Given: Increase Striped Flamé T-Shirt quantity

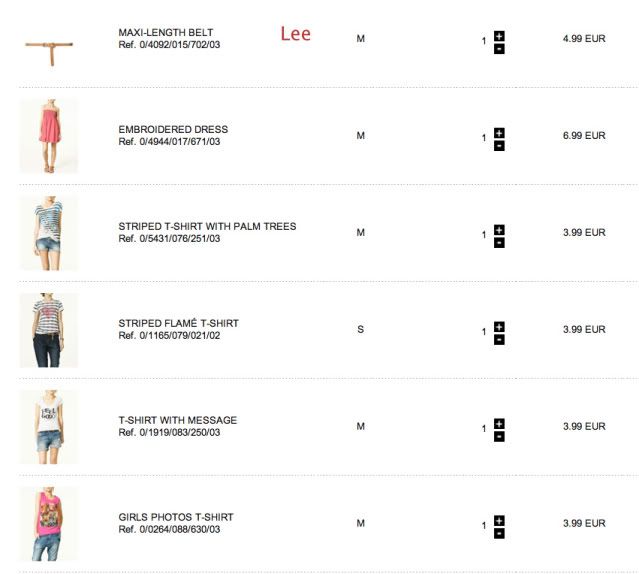Looking at the screenshot, I should pos(499,327).
